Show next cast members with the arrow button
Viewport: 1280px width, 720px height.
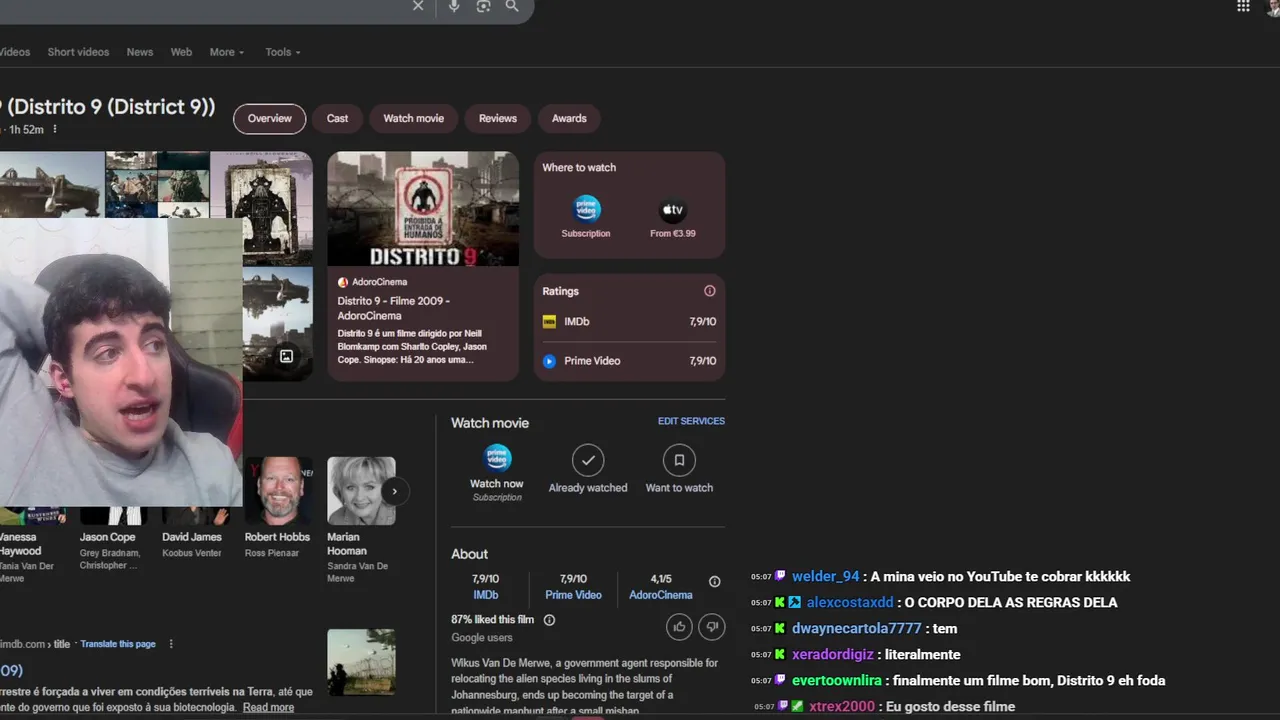[395, 491]
